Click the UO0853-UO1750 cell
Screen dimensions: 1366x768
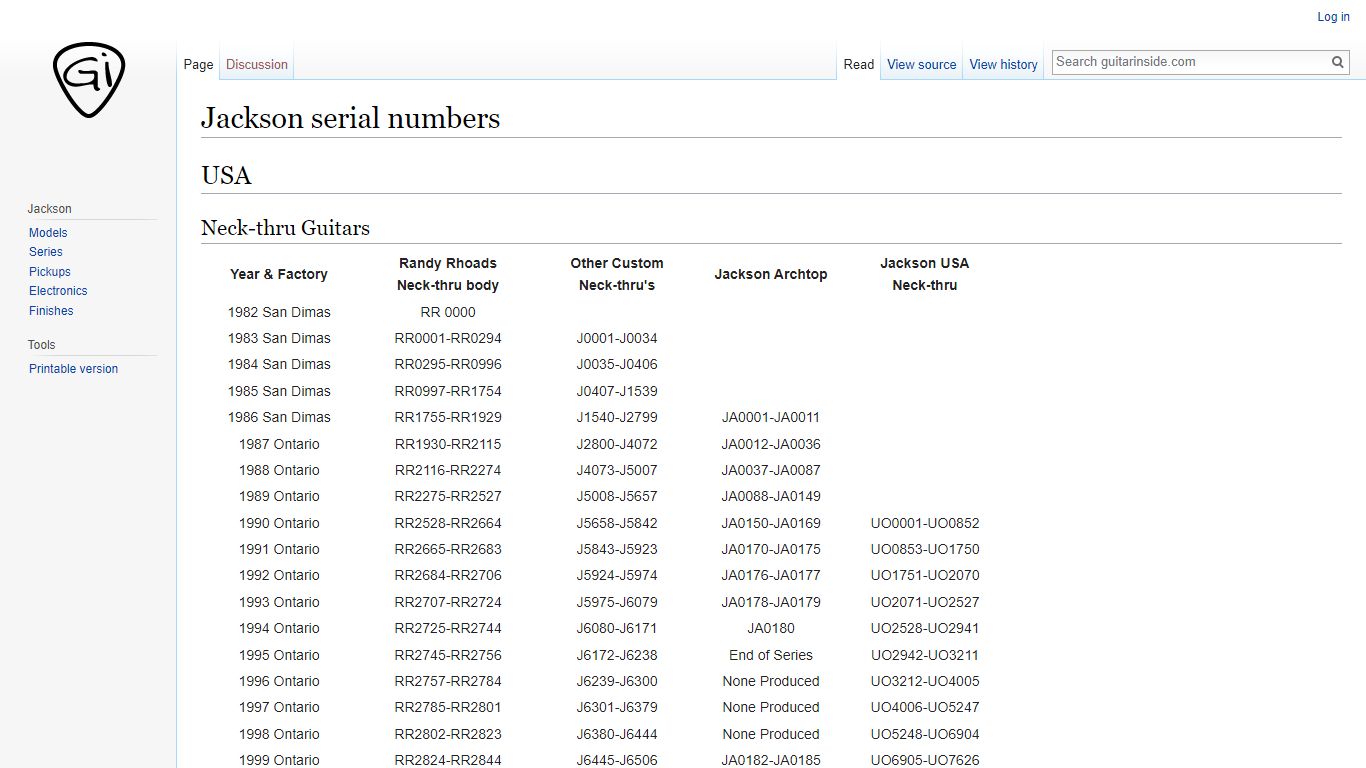tap(925, 549)
